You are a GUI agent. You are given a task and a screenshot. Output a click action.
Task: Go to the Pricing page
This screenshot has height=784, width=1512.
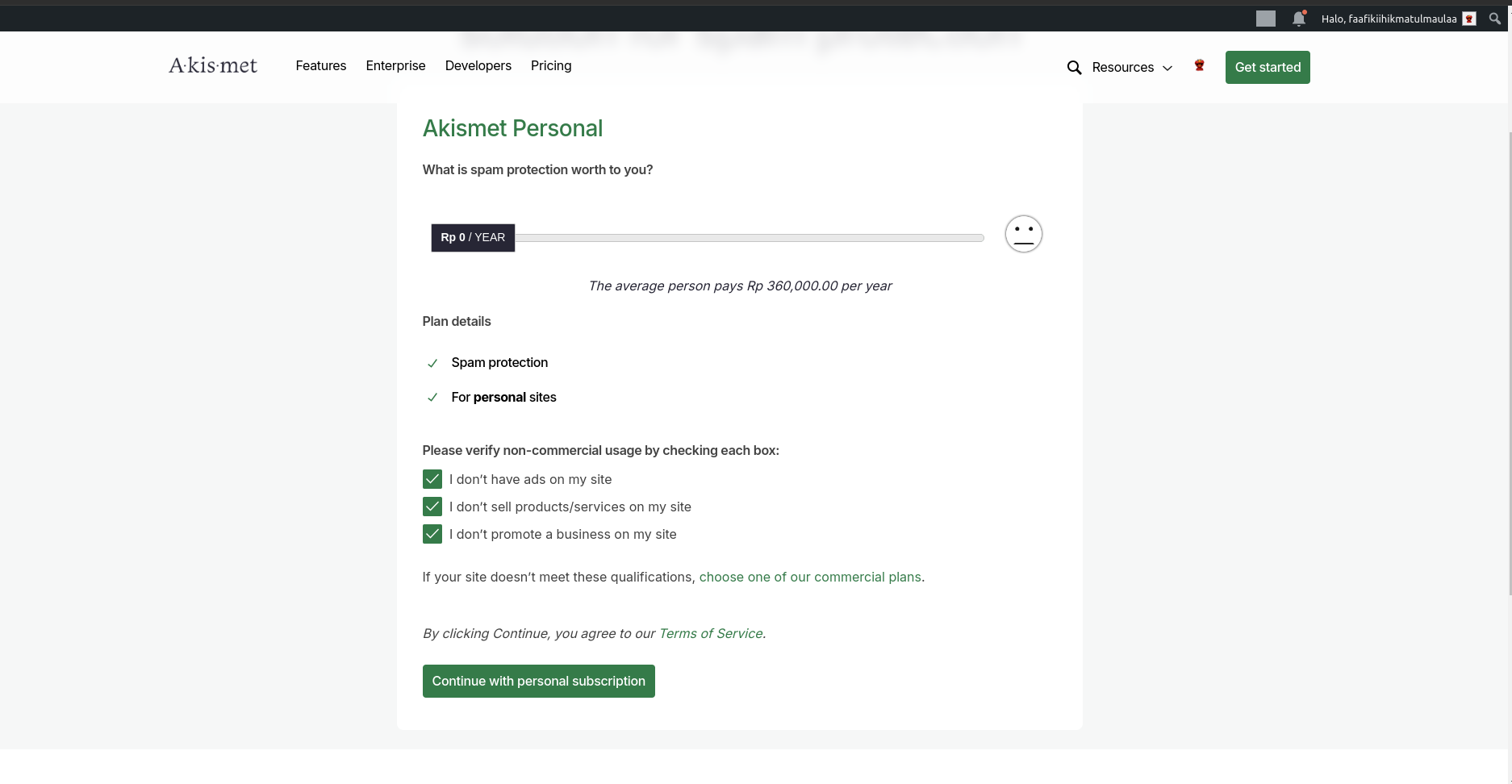(x=551, y=65)
